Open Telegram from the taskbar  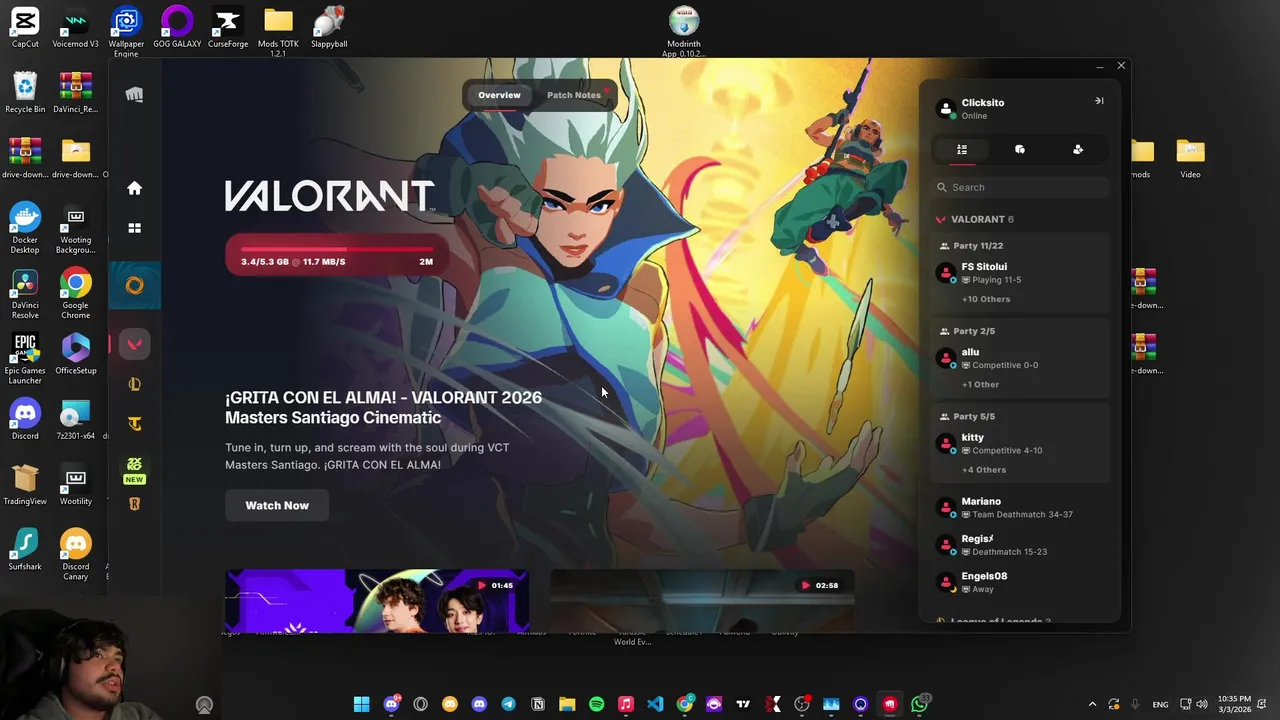coord(508,704)
